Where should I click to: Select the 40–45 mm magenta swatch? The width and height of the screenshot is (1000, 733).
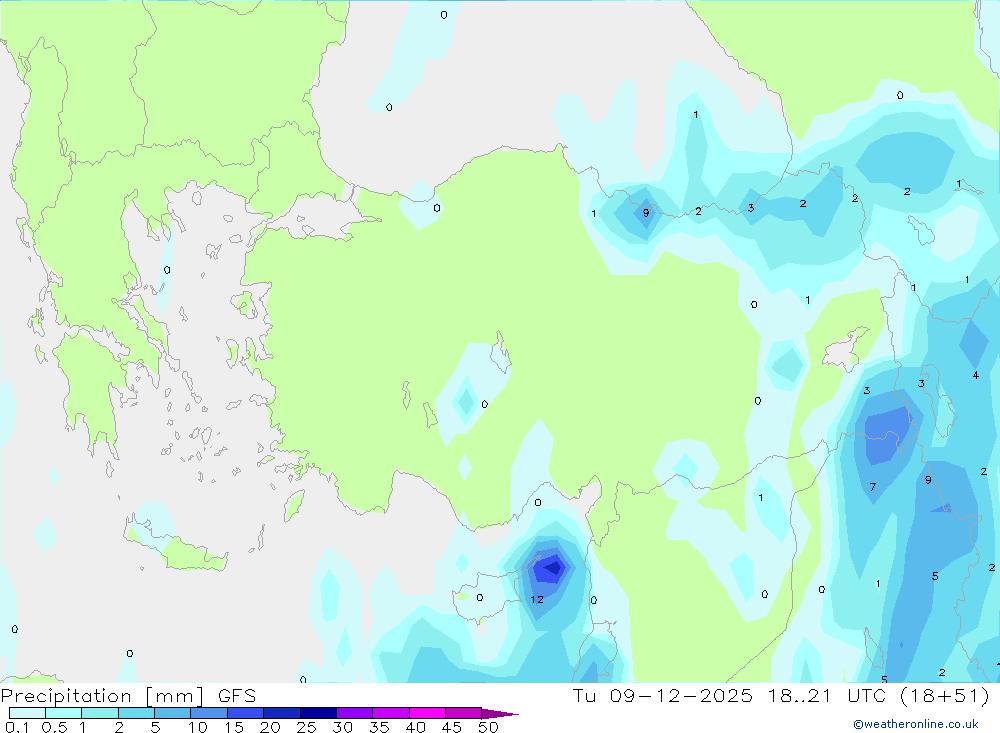(427, 713)
